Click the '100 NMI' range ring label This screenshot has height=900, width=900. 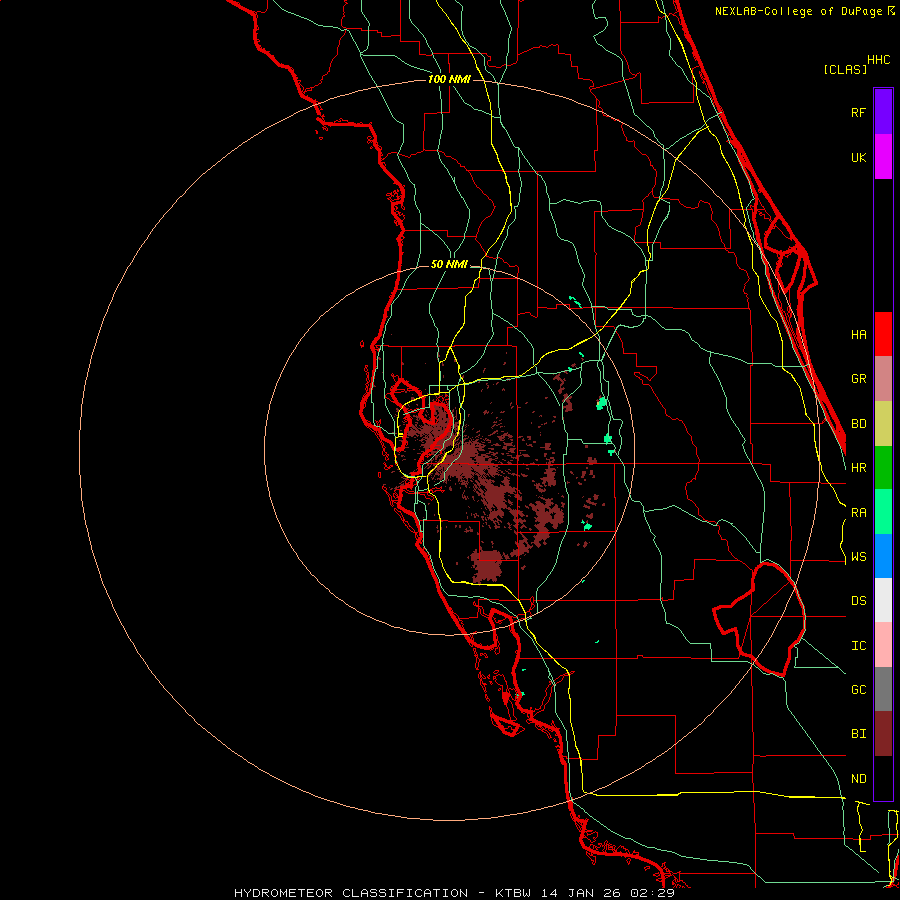point(449,79)
